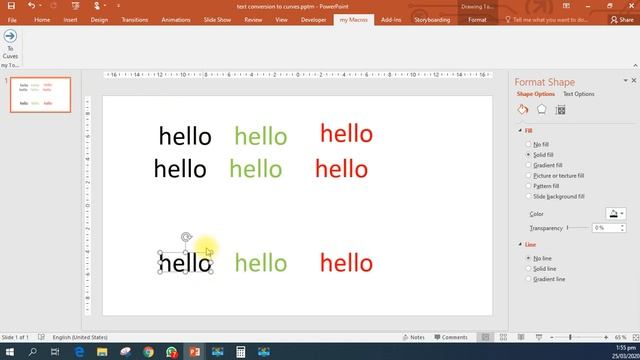Switch to the Format ribbon tab
The height and width of the screenshot is (360, 640).
point(477,20)
